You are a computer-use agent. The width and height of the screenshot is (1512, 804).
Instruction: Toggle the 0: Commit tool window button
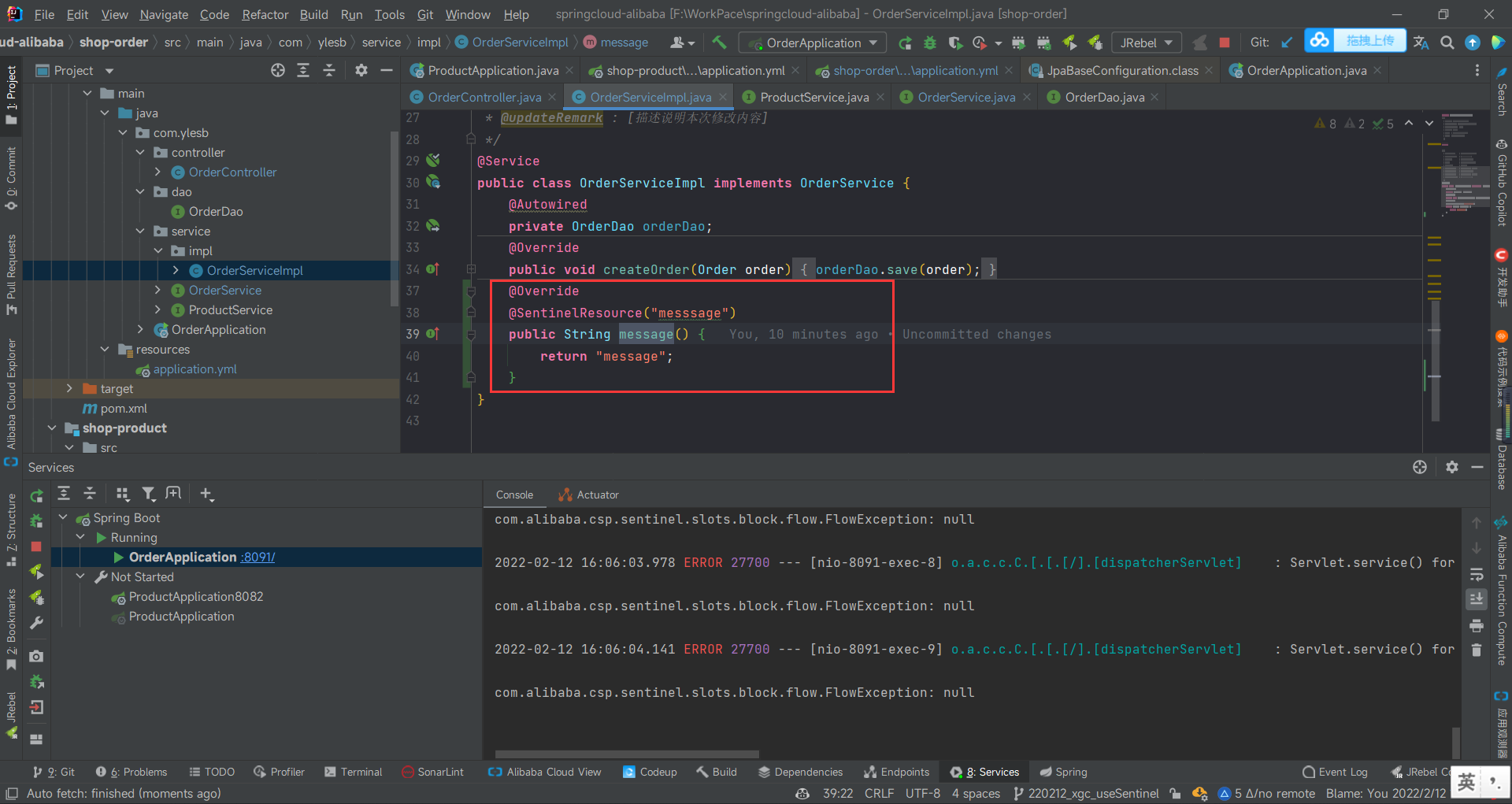tap(11, 178)
